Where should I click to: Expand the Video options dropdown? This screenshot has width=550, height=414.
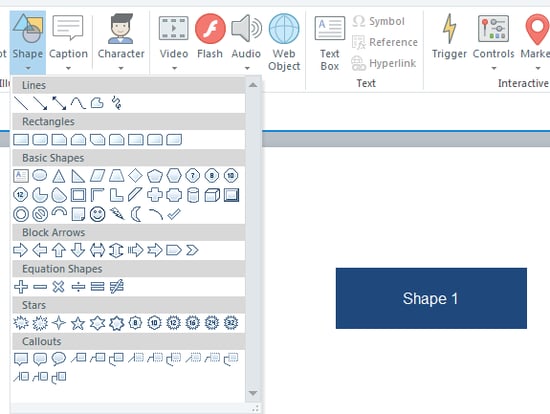(174, 68)
